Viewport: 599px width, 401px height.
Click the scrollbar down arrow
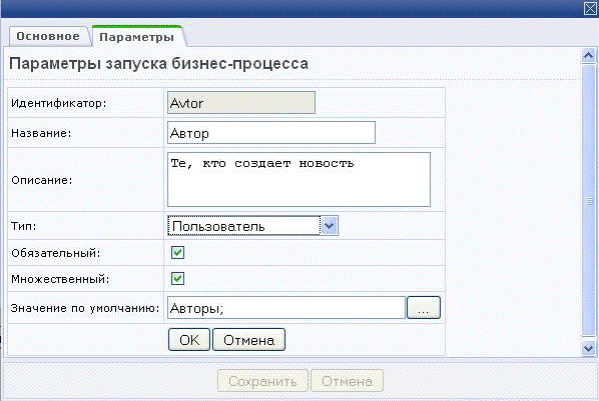point(589,348)
